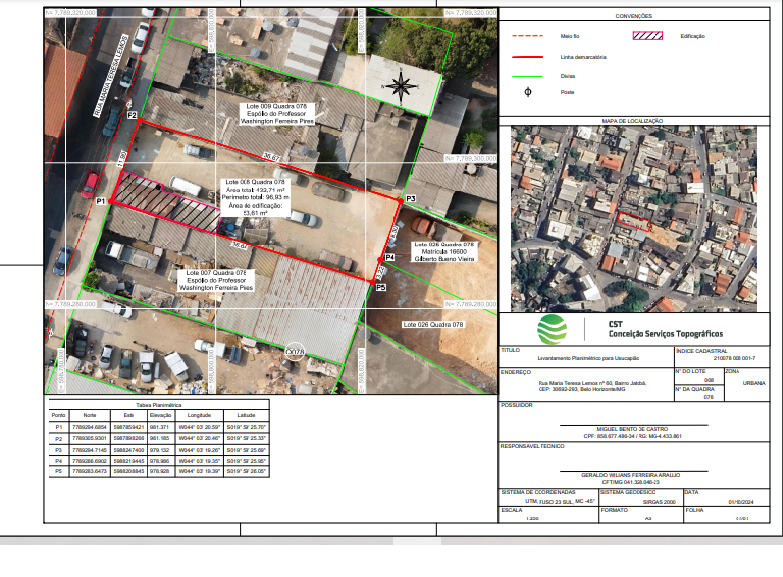Screen dimensions: 783x577
Task: Click the circled CX078 marker
Action: (294, 352)
